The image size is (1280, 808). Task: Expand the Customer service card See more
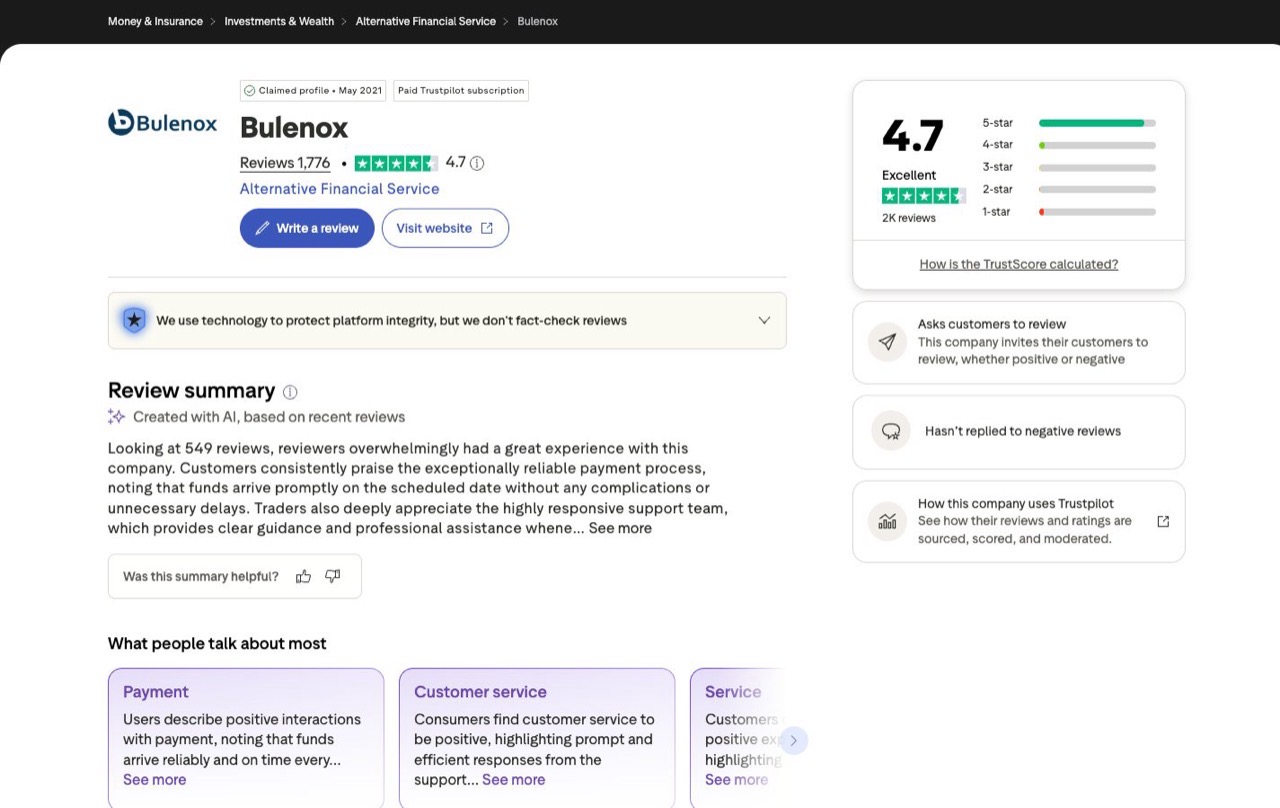click(x=513, y=780)
